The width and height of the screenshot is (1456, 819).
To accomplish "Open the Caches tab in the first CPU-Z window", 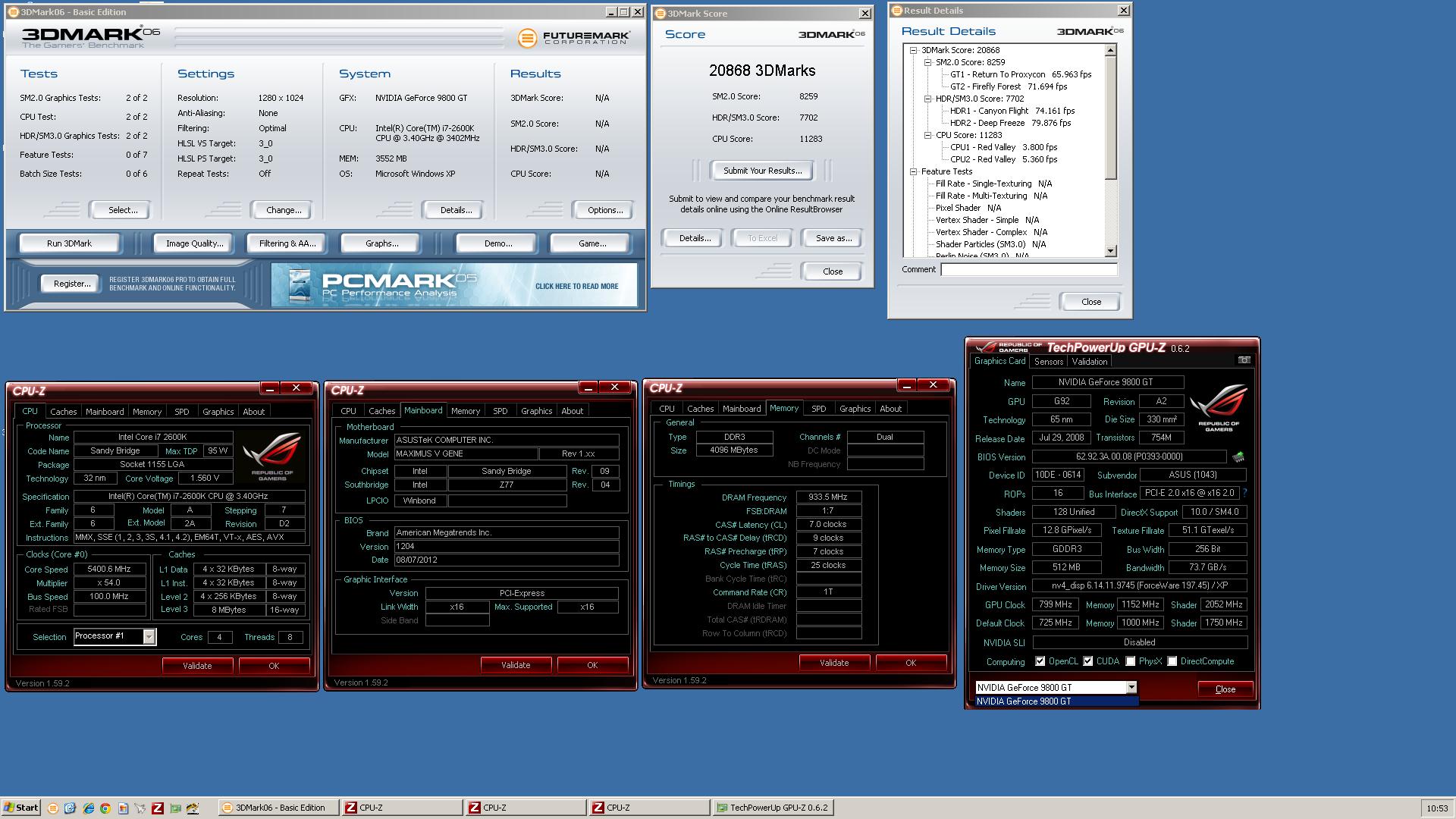I will [x=64, y=412].
